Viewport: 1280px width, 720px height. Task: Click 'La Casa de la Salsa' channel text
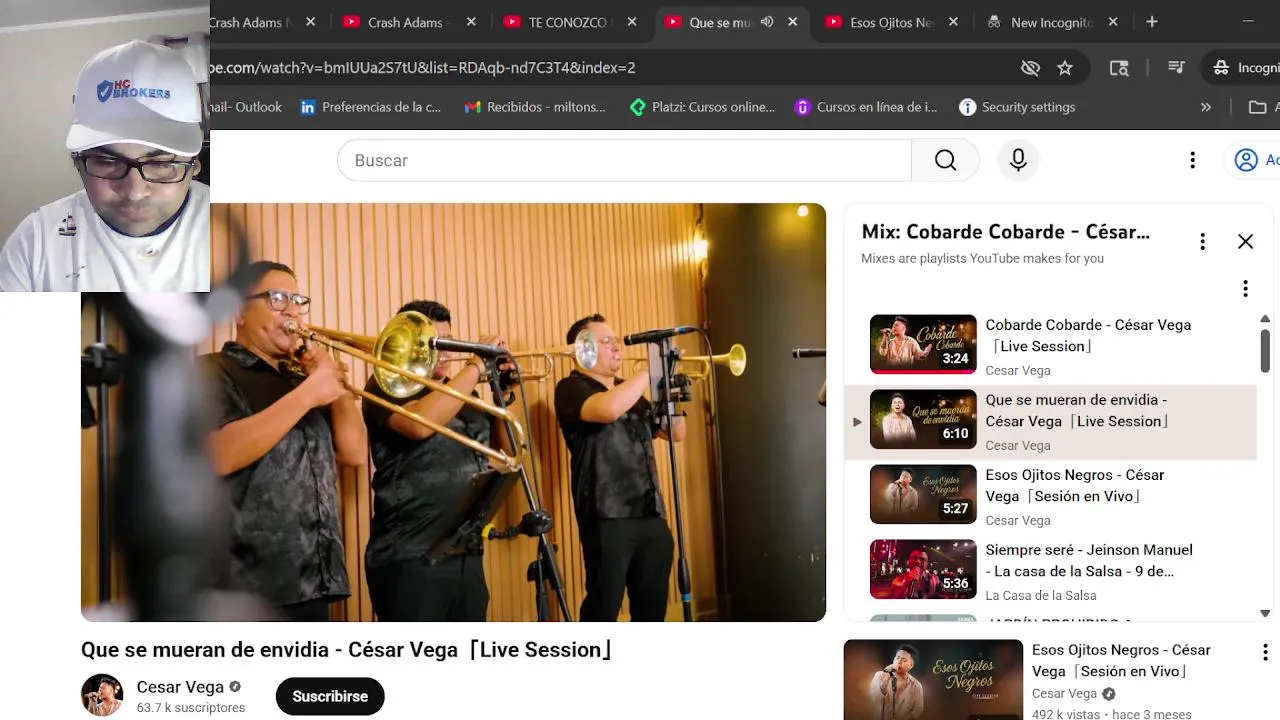click(x=1041, y=595)
